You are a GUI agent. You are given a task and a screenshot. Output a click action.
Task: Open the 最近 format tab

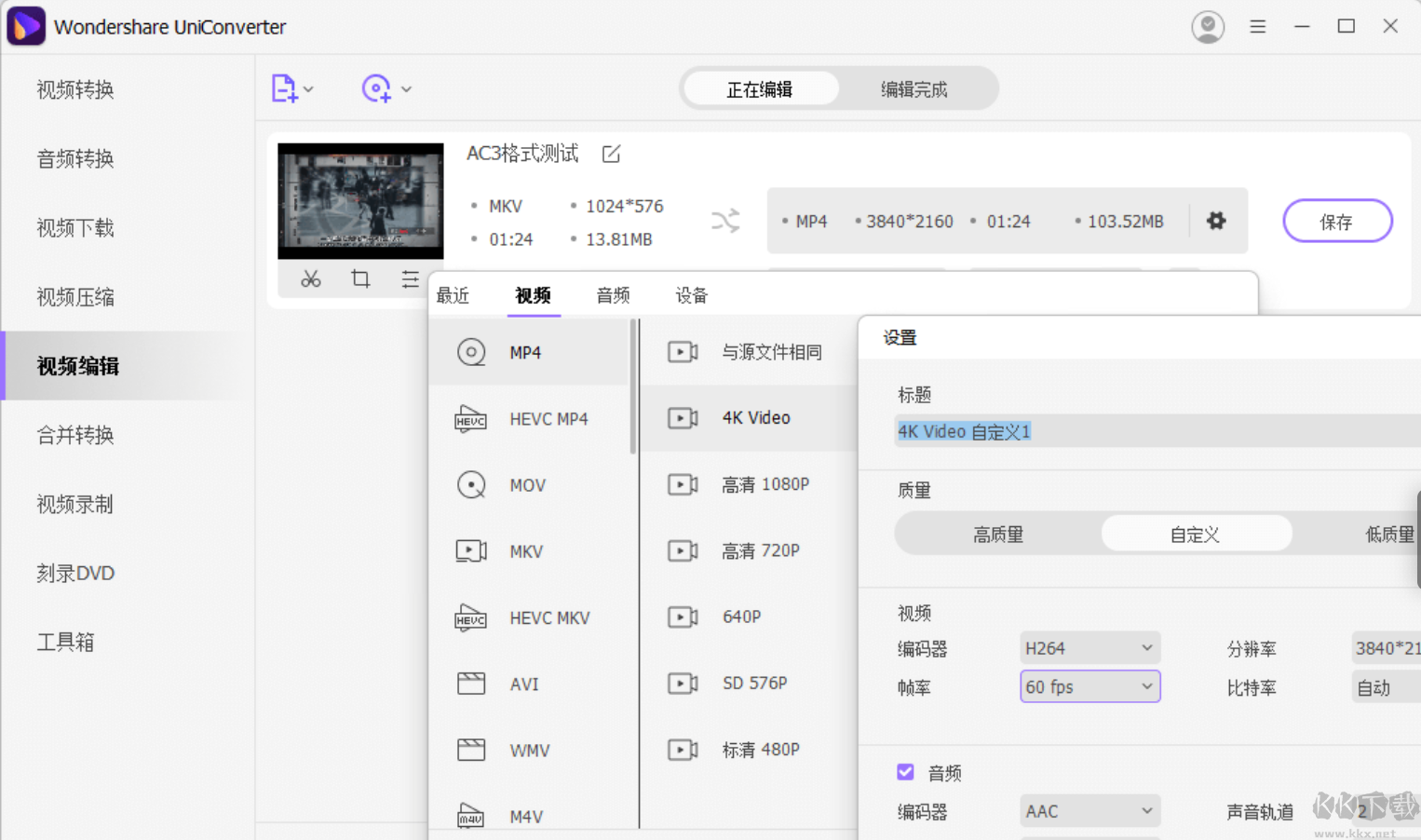(x=453, y=295)
